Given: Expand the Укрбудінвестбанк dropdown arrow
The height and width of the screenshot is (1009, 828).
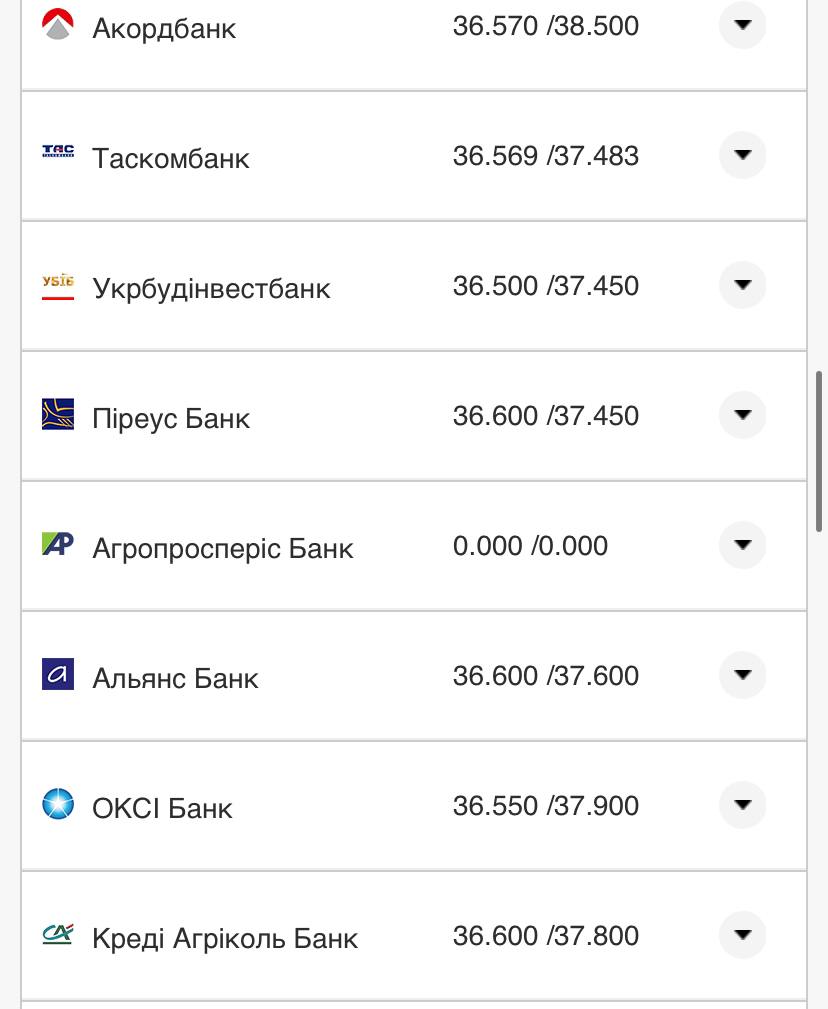Looking at the screenshot, I should (742, 285).
